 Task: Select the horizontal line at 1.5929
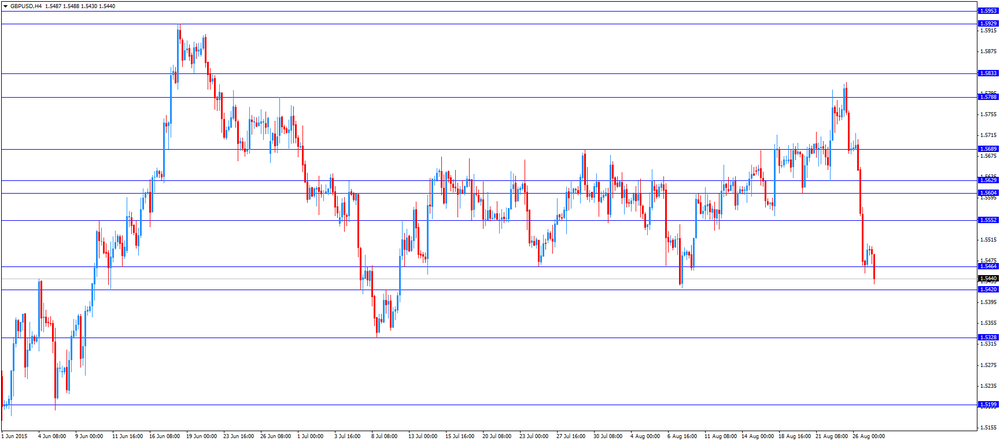coord(489,24)
